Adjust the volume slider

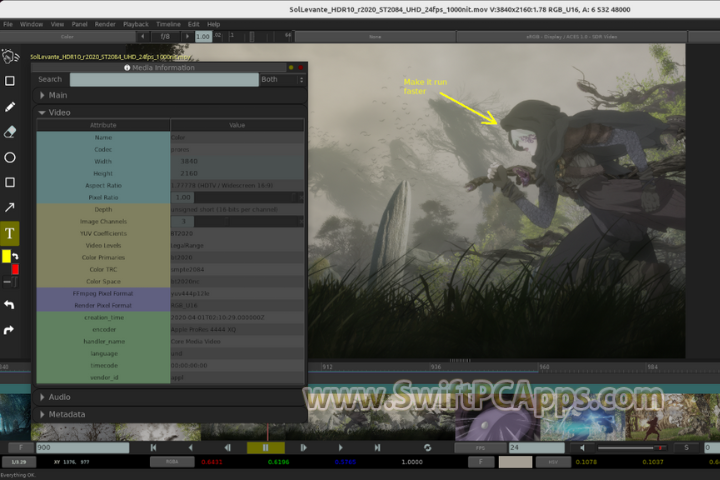click(631, 447)
